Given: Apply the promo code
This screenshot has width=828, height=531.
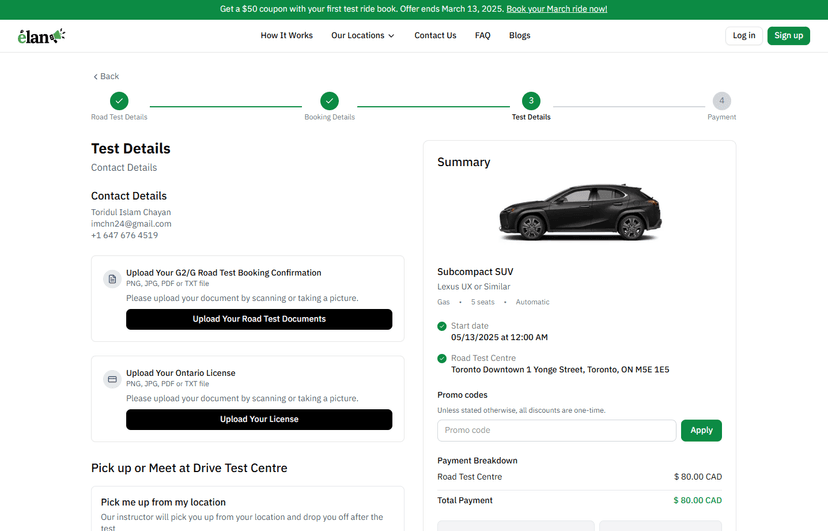Looking at the screenshot, I should (x=701, y=431).
